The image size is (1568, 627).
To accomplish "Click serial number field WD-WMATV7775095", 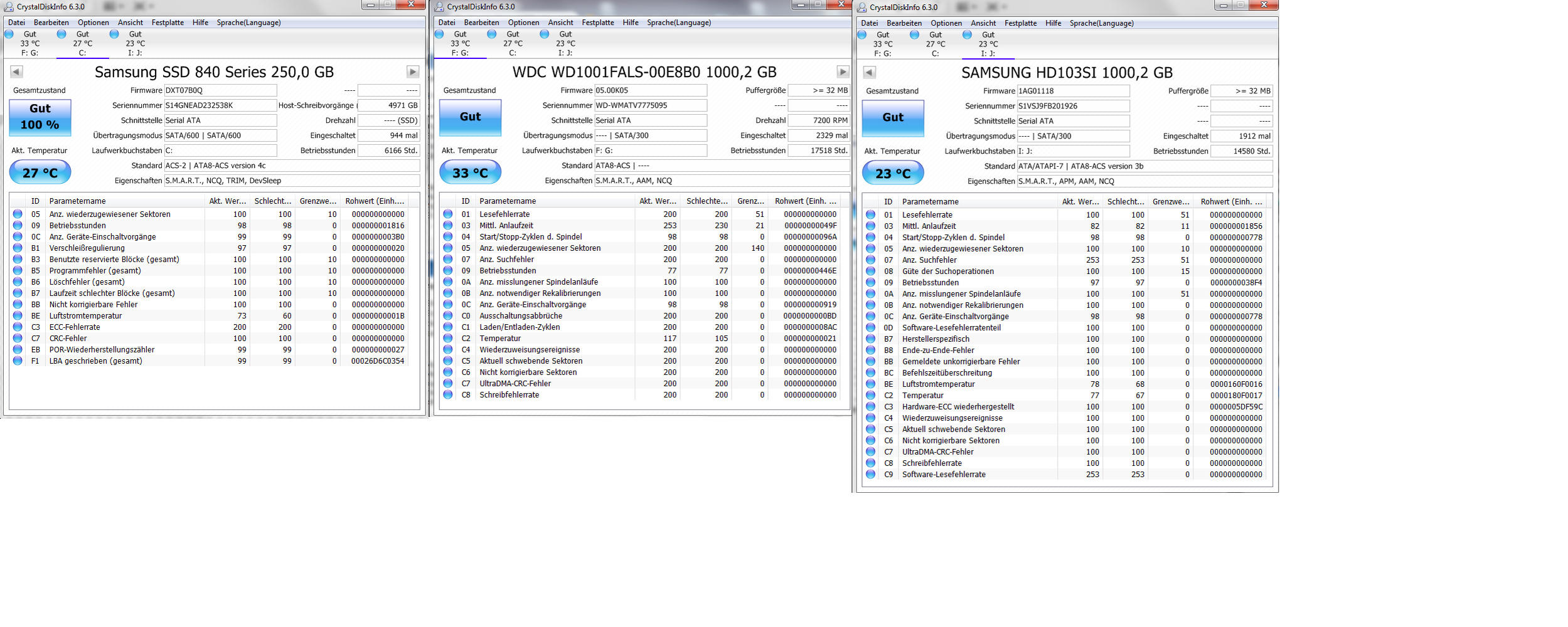I will (x=651, y=105).
